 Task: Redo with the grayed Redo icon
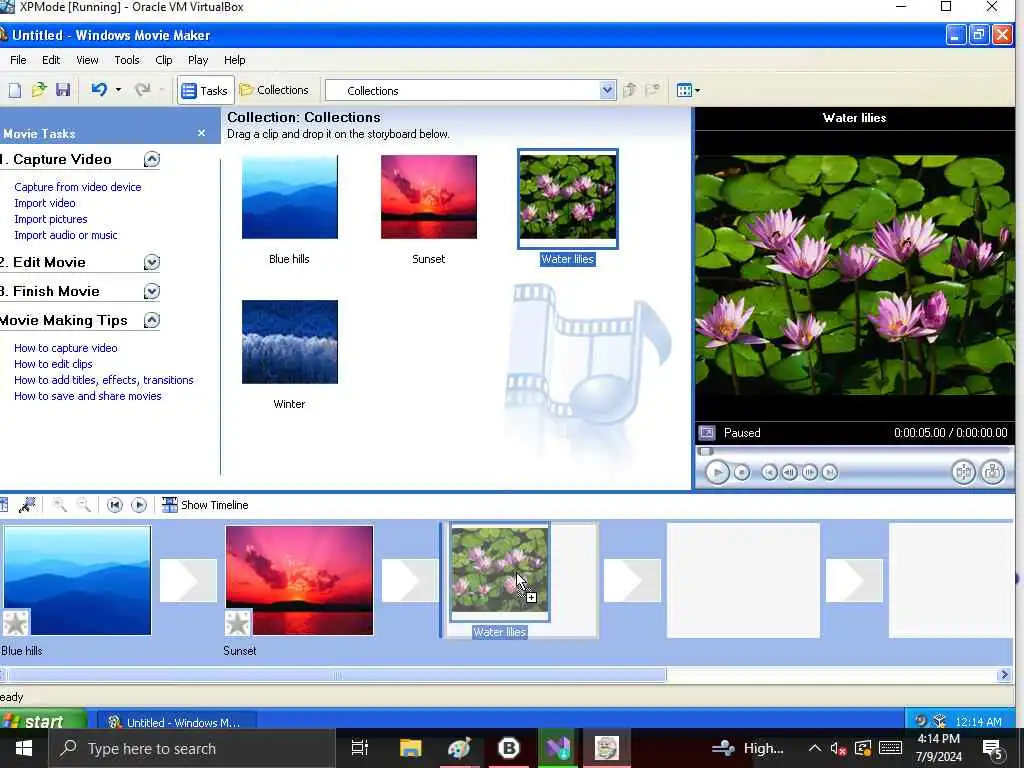[x=142, y=89]
